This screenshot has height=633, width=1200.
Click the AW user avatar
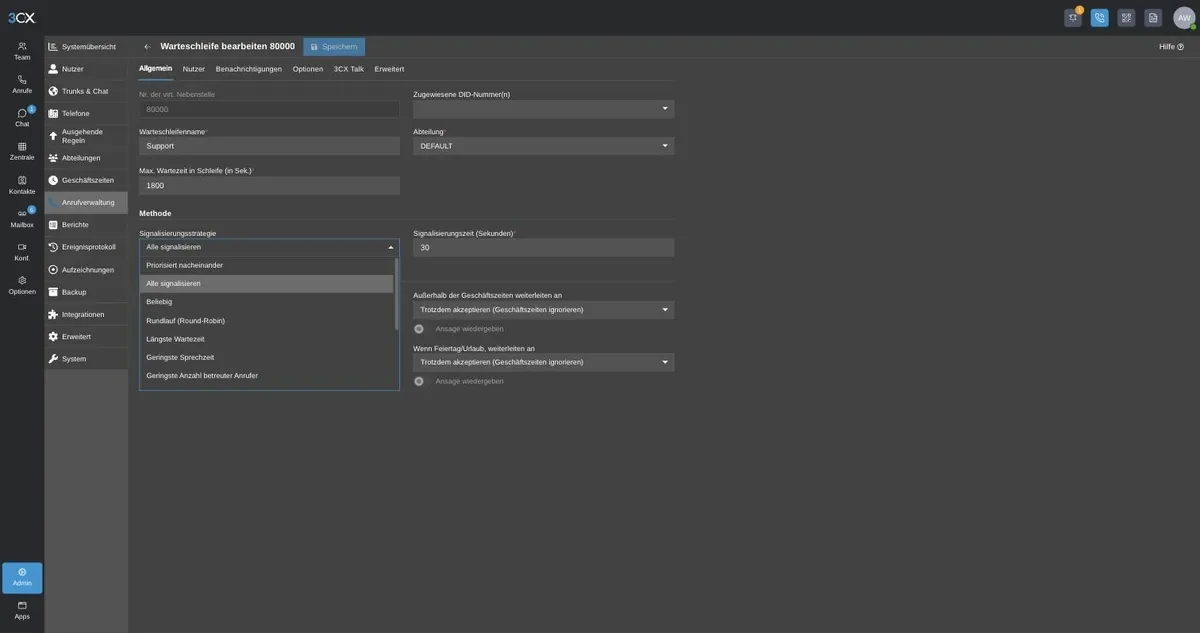1184,18
